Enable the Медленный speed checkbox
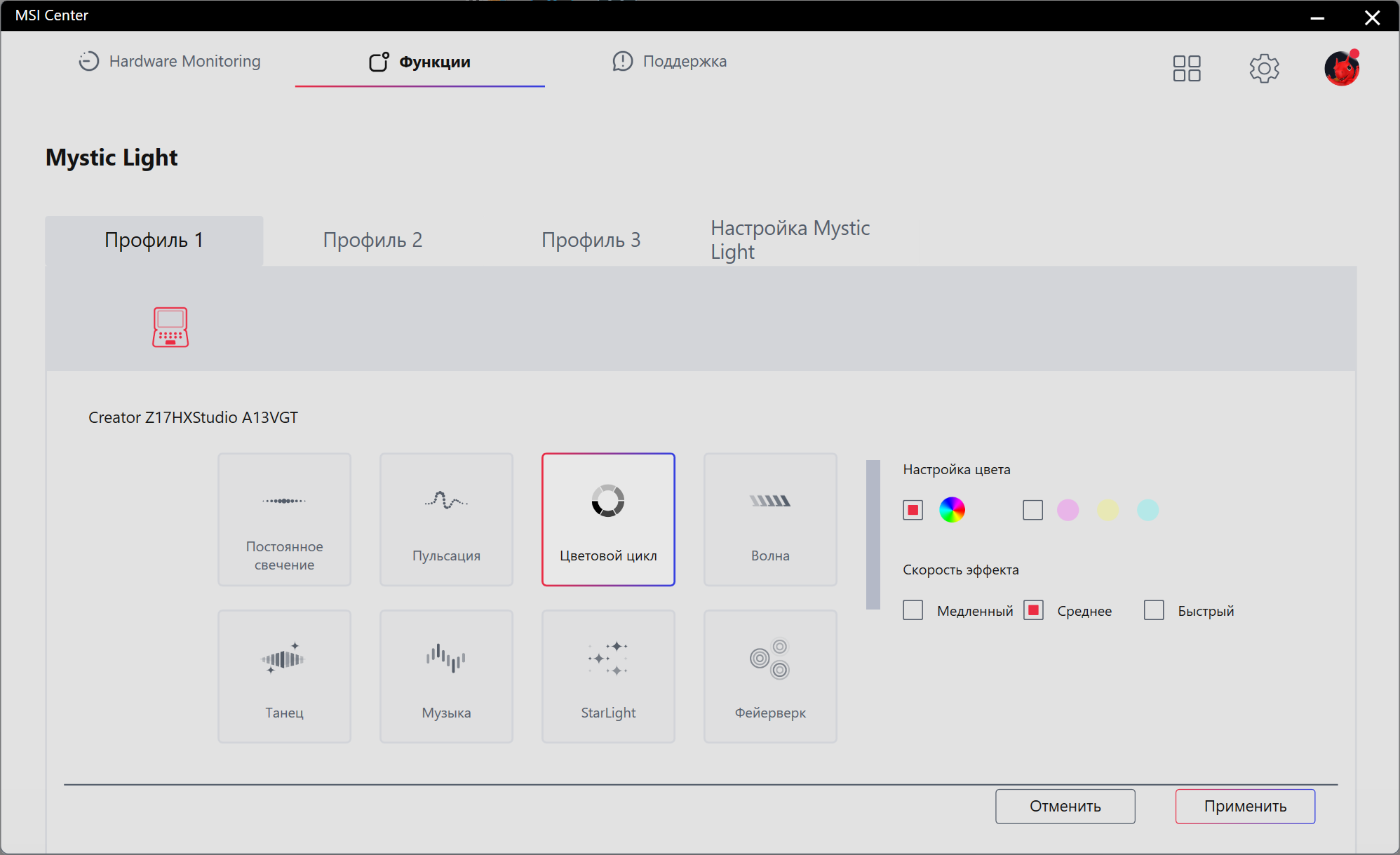The height and width of the screenshot is (855, 1400). [x=913, y=610]
